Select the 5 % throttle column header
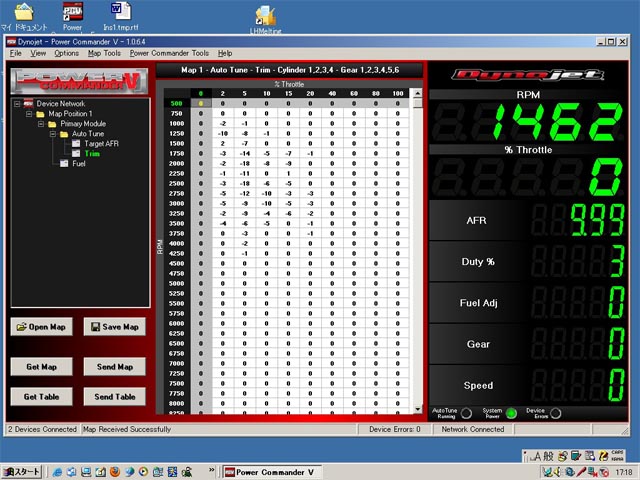Screen dimensions: 640x480 [x=244, y=93]
